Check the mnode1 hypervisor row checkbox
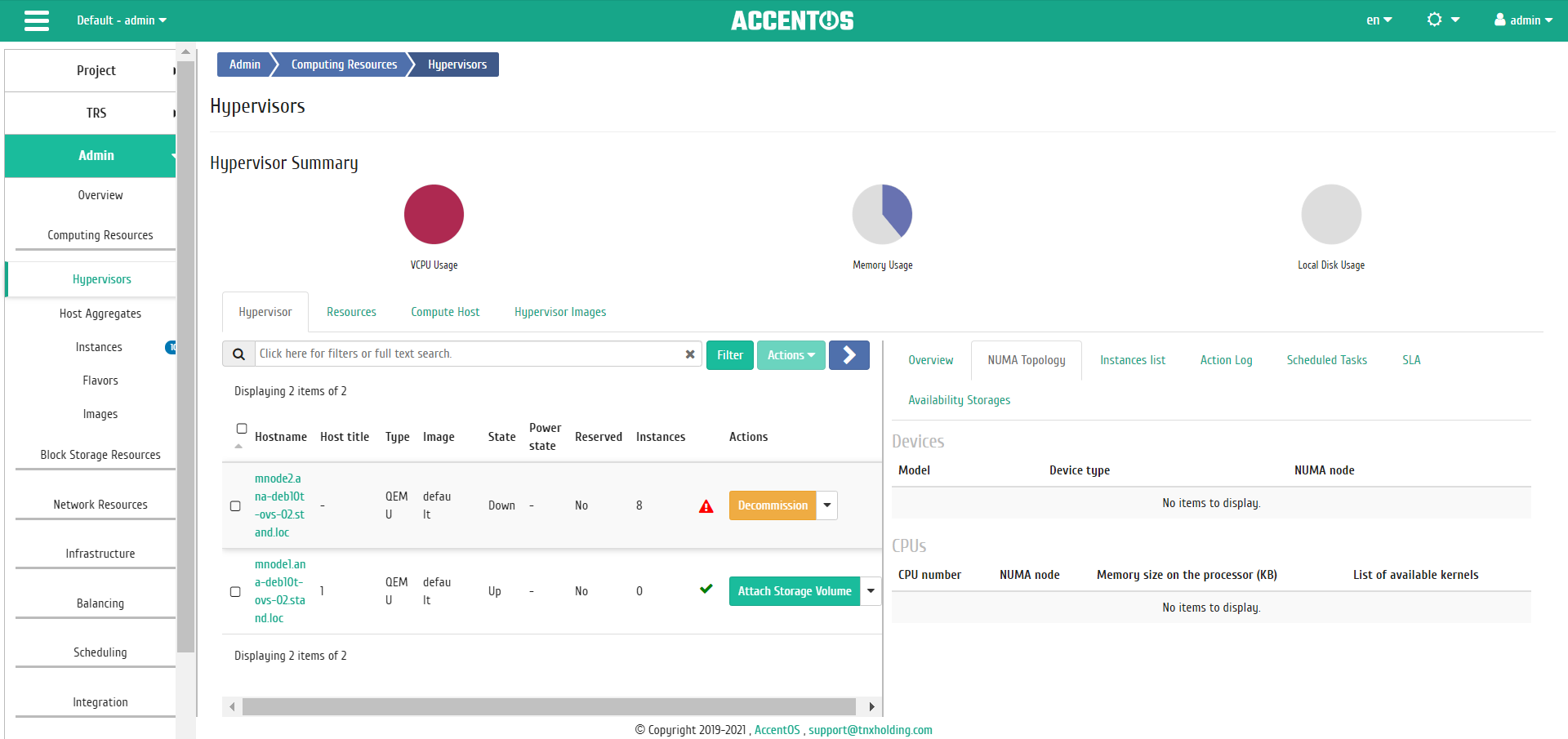This screenshot has width=1568, height=739. pyautogui.click(x=235, y=592)
